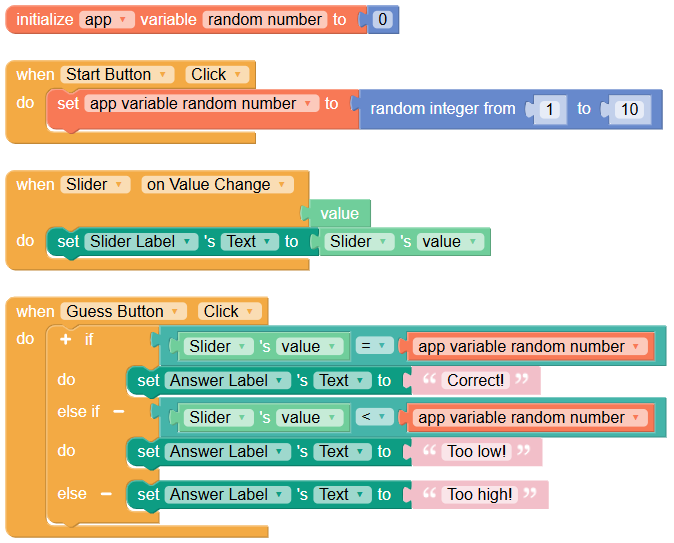Open the on Value Change event dropdown
Viewport: 674px width, 543px height.
point(218,184)
